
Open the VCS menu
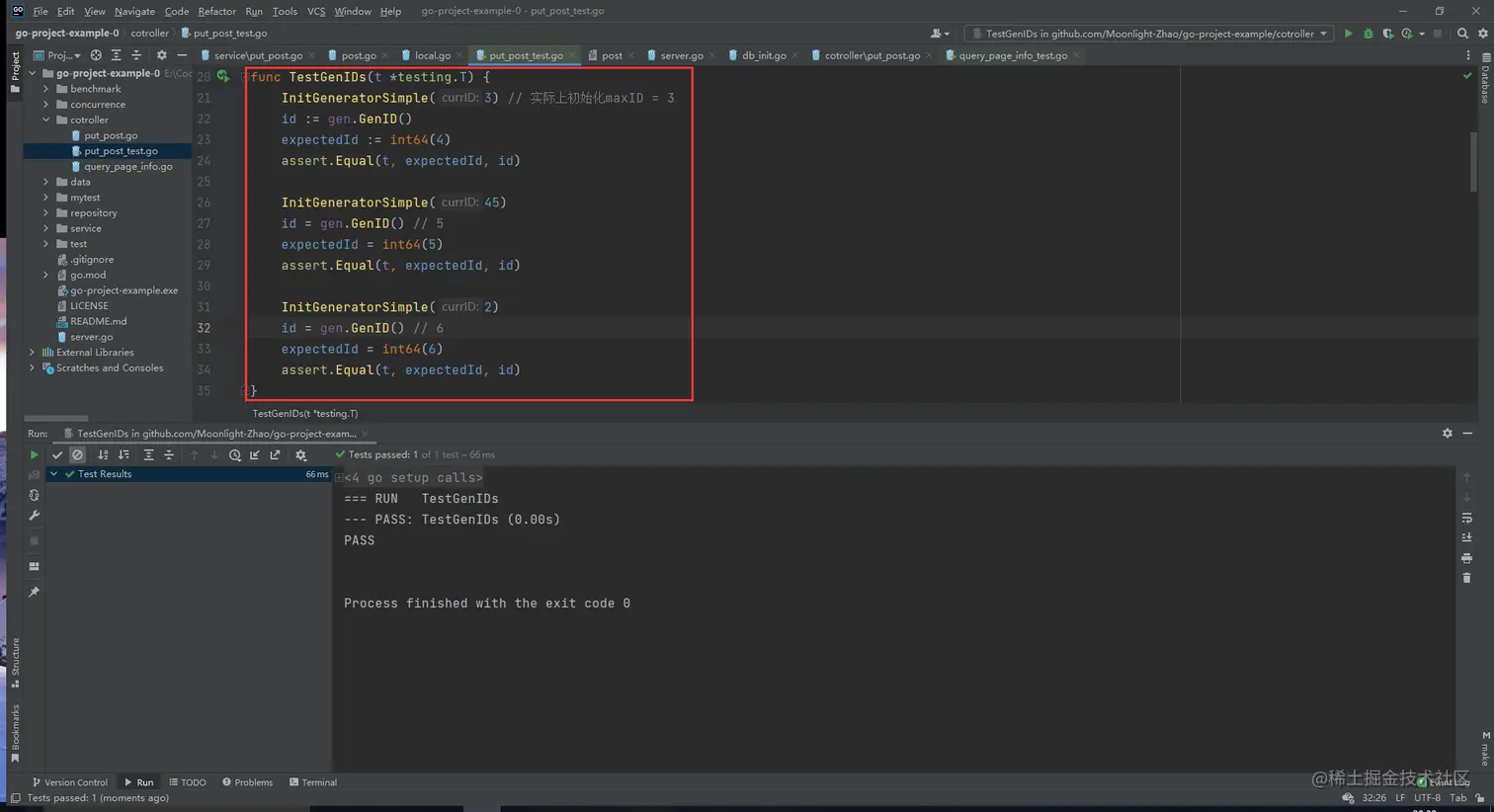pos(316,11)
